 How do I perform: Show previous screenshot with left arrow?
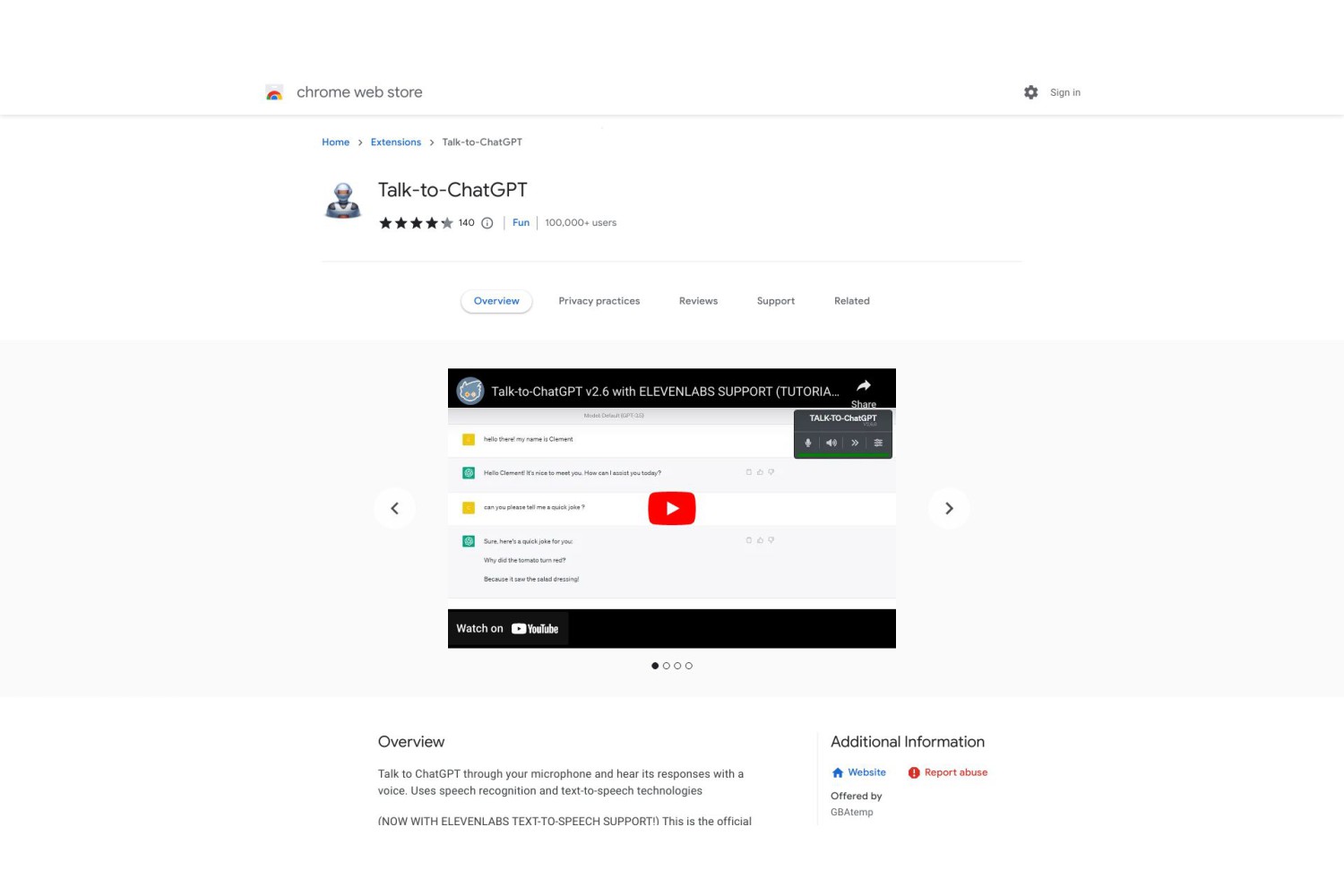coord(395,508)
